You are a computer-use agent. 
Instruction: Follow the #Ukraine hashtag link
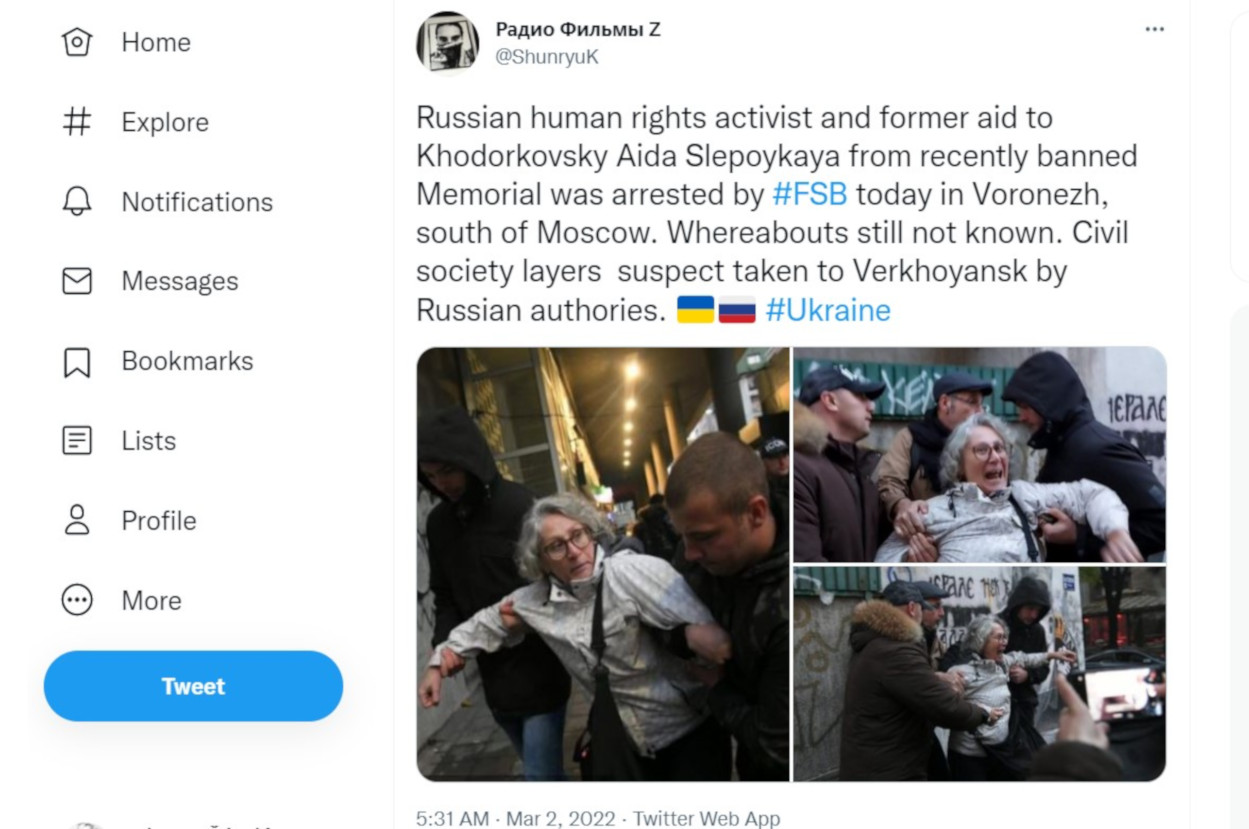(x=828, y=311)
